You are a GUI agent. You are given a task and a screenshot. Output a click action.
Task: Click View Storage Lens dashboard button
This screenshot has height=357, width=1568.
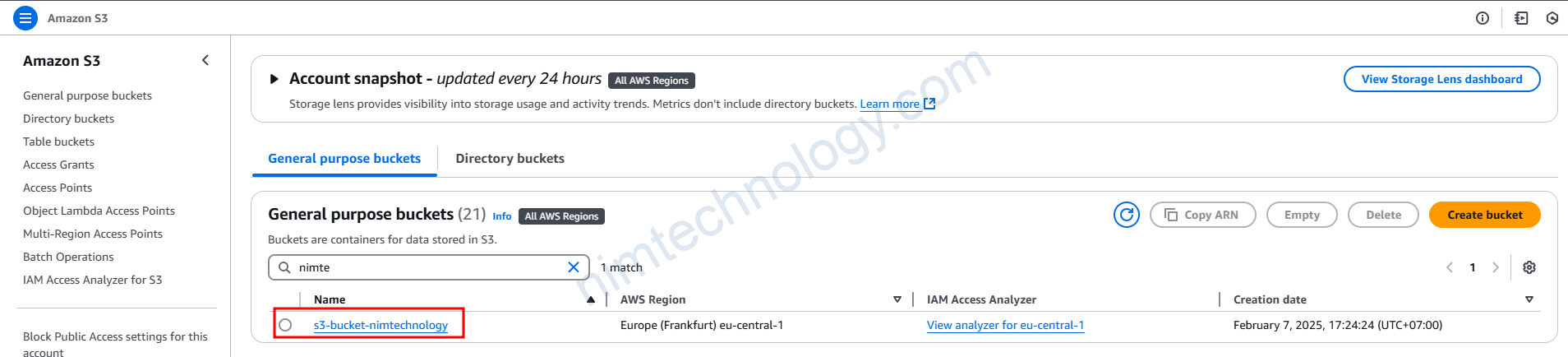pos(1441,80)
